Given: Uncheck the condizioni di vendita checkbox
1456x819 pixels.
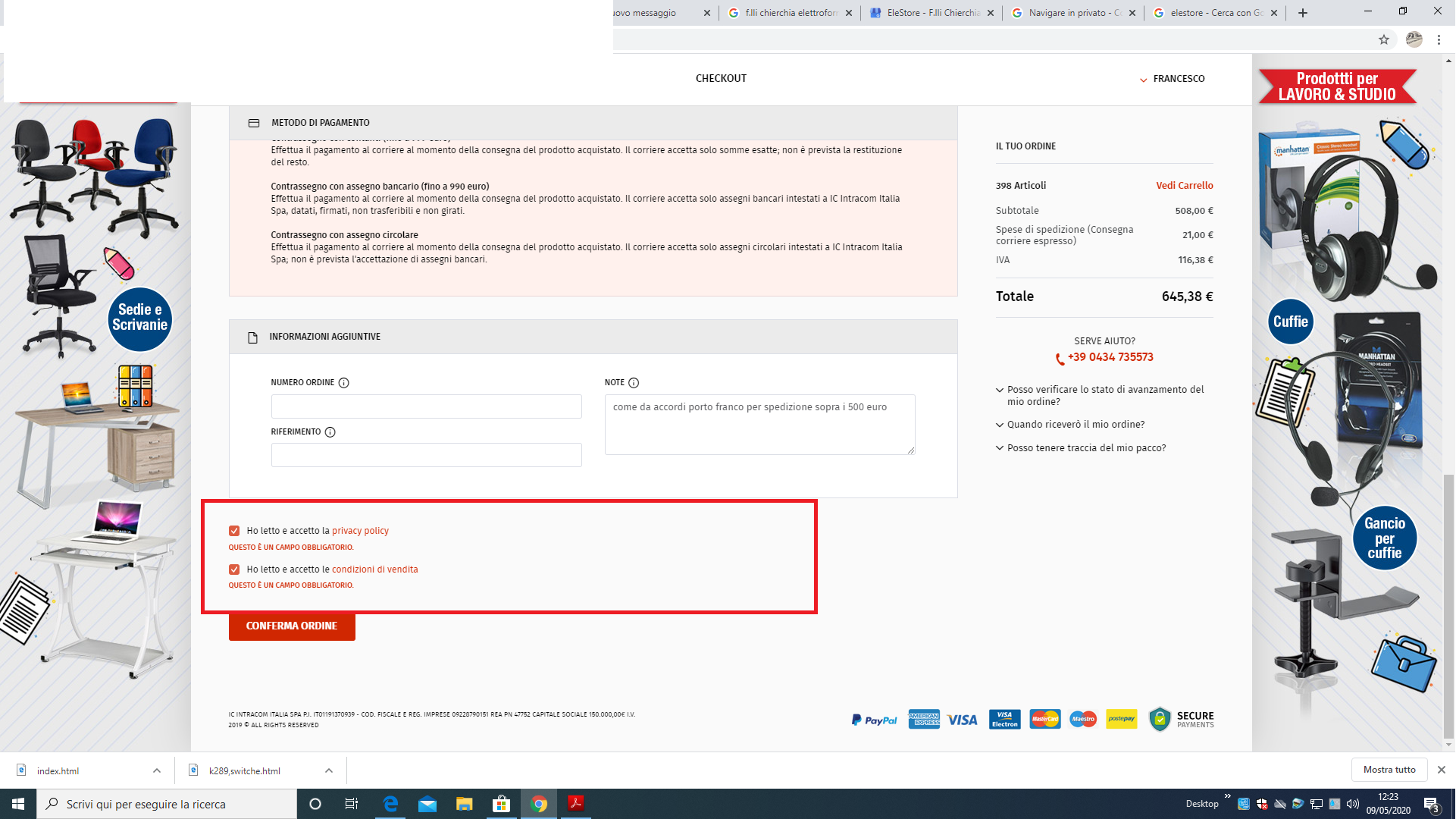Looking at the screenshot, I should [x=234, y=570].
